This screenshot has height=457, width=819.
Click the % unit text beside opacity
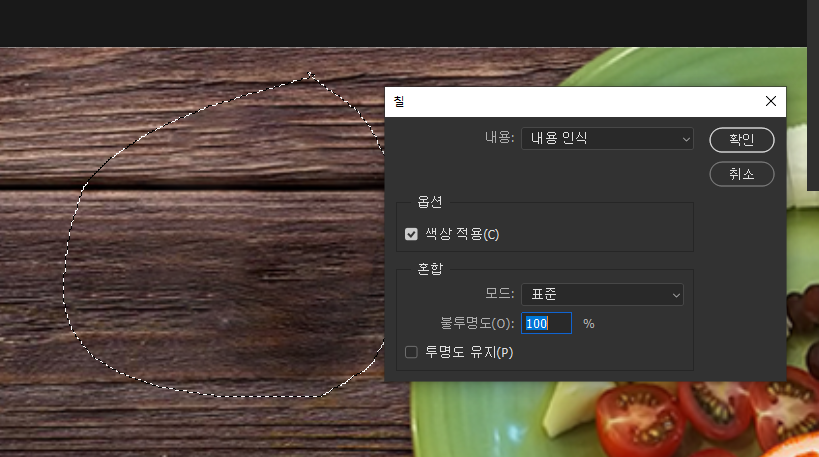tap(589, 324)
